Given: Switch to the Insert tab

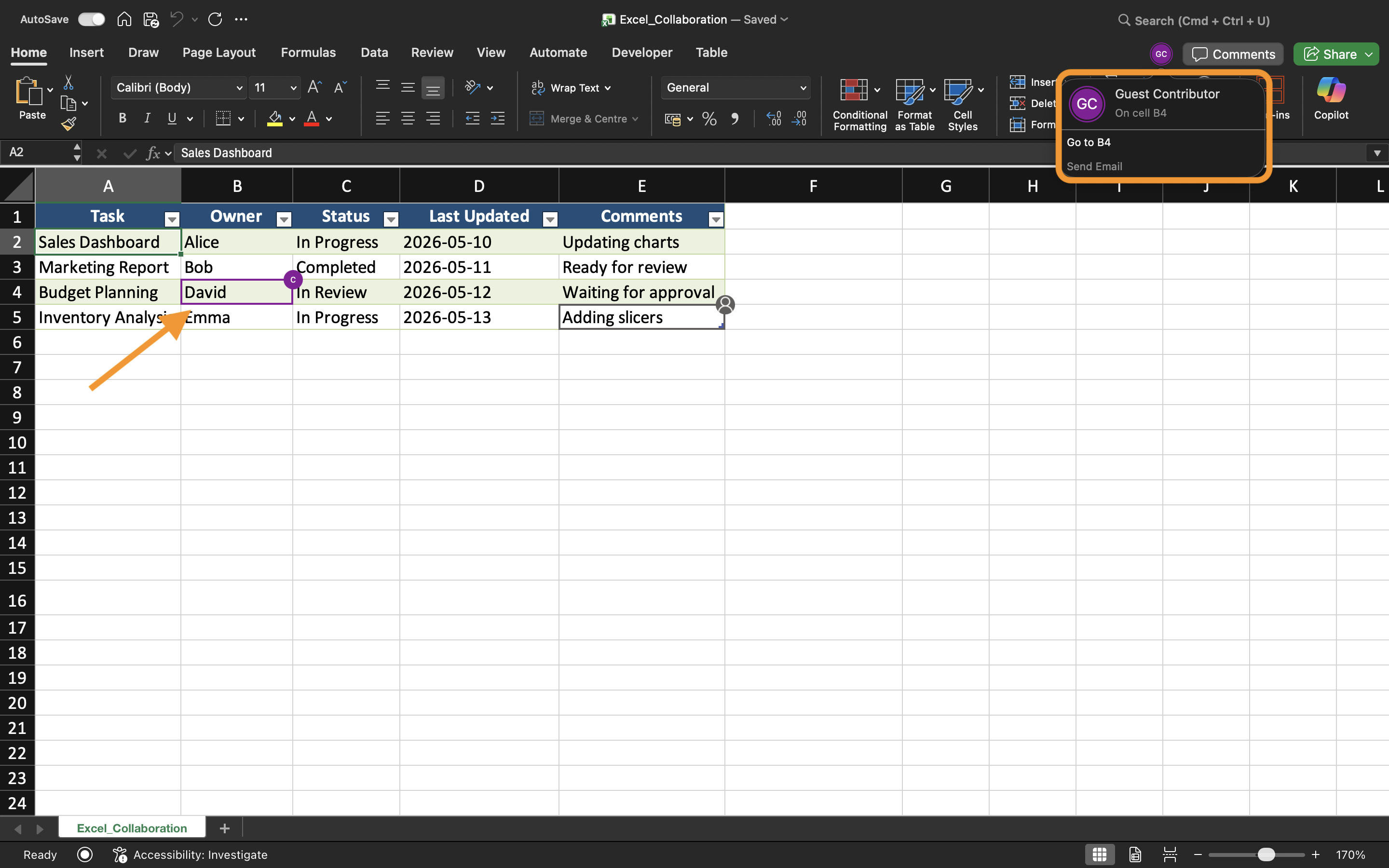Looking at the screenshot, I should coord(87,52).
